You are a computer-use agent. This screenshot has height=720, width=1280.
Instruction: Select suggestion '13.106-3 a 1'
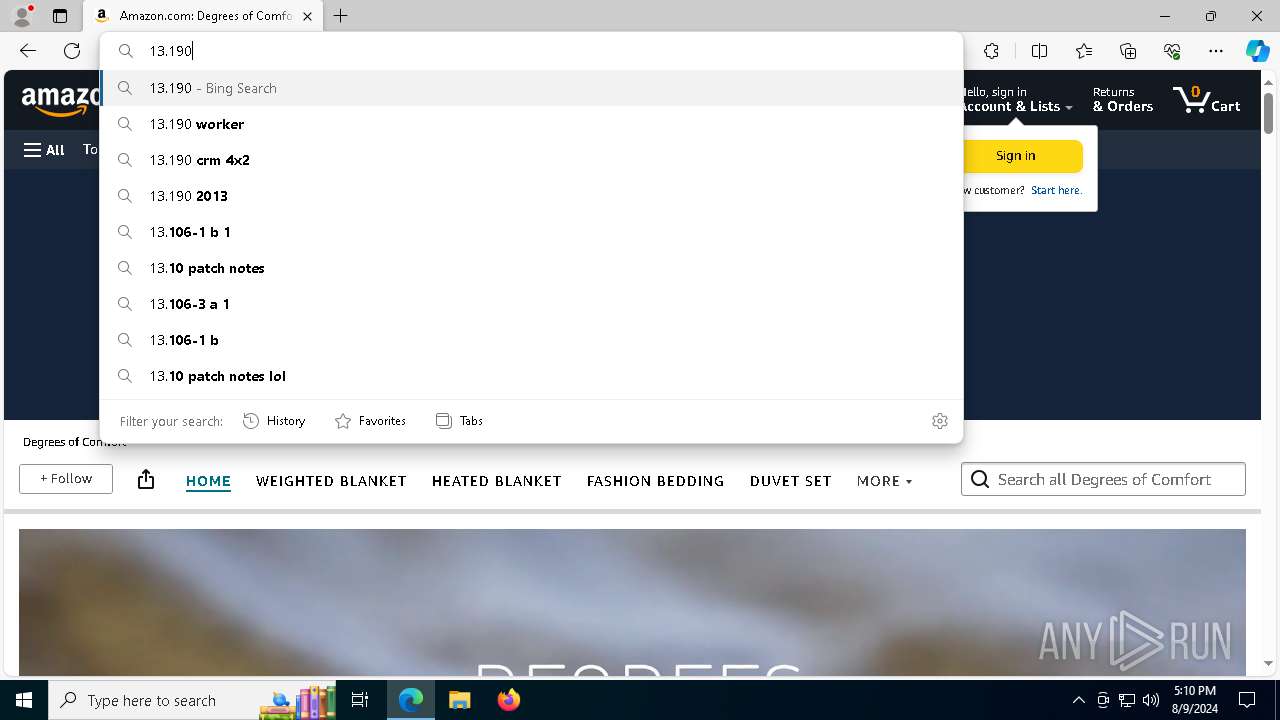(x=531, y=304)
